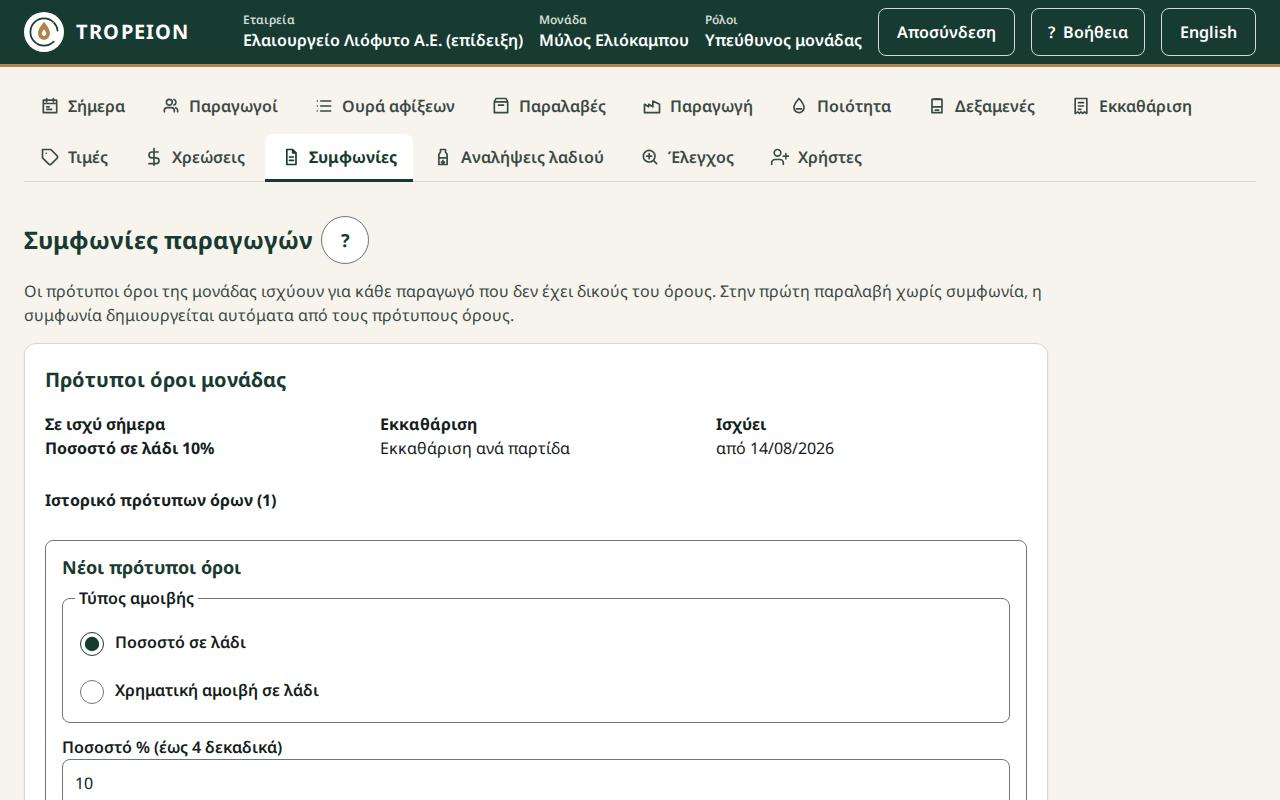Click the Υπεύθυνος μονάδας role text
Screen dimensions: 1280x800
coord(783,41)
